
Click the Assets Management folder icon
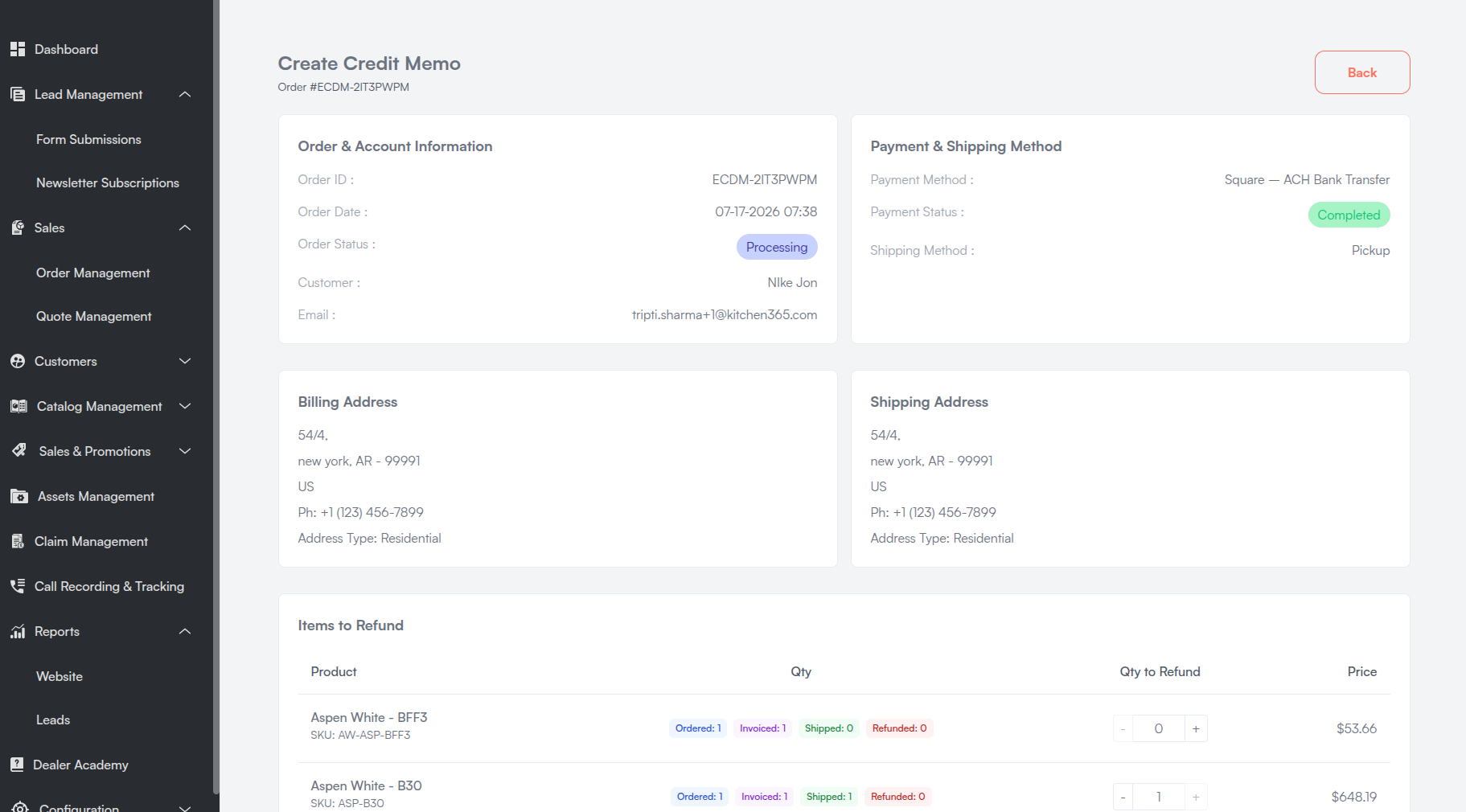point(19,496)
